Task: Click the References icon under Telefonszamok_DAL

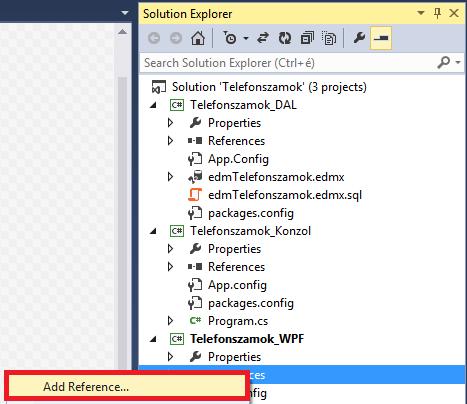Action: 195,141
